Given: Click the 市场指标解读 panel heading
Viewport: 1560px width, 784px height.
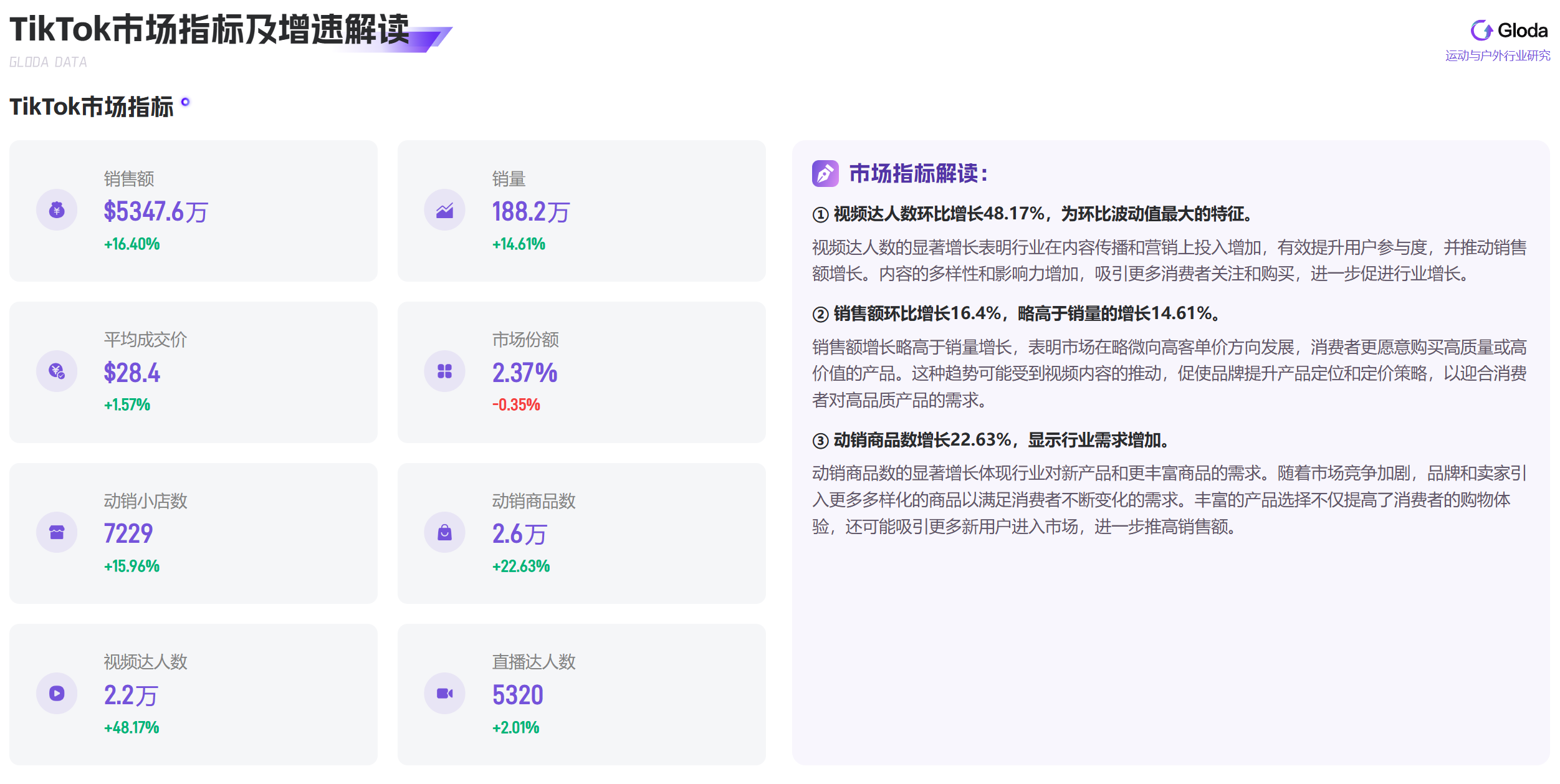Looking at the screenshot, I should pos(919,173).
